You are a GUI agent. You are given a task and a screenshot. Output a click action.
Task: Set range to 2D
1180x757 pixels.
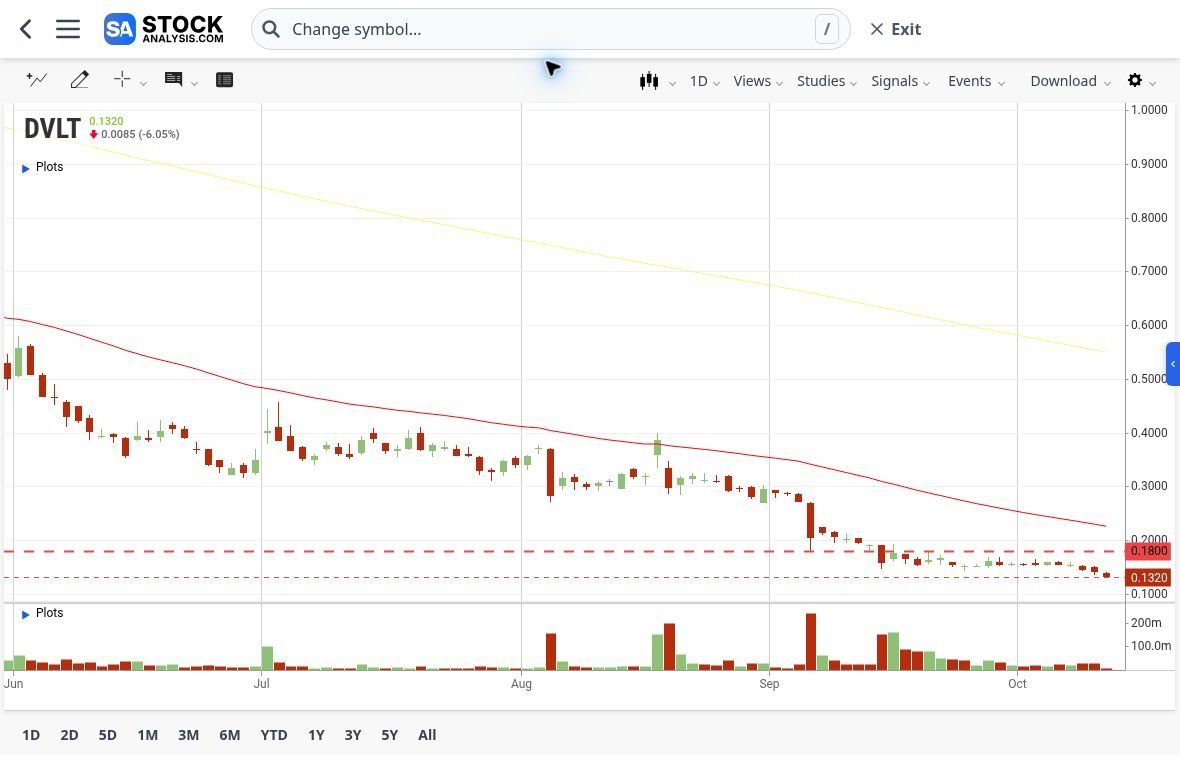pos(69,735)
